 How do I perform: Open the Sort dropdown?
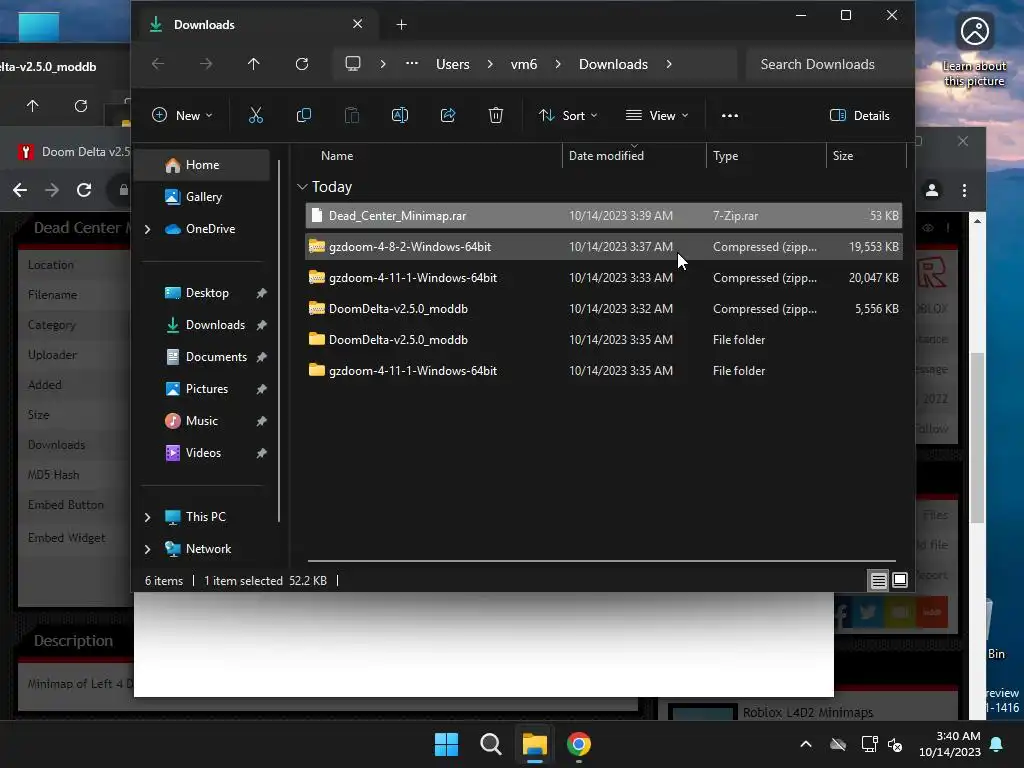[568, 116]
